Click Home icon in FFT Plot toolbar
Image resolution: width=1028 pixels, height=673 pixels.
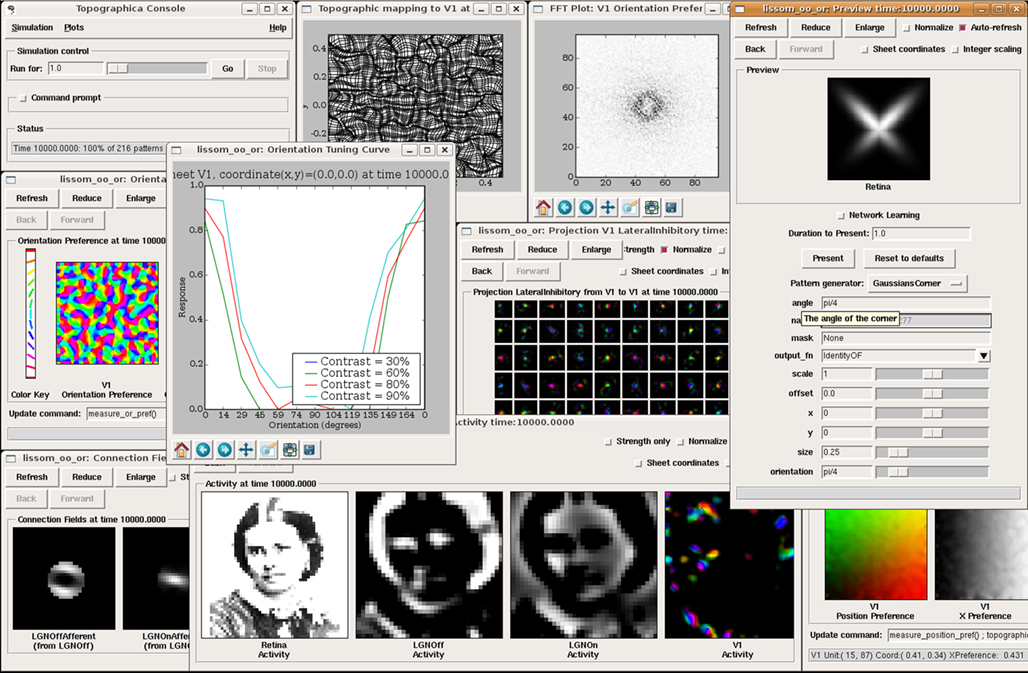[543, 208]
